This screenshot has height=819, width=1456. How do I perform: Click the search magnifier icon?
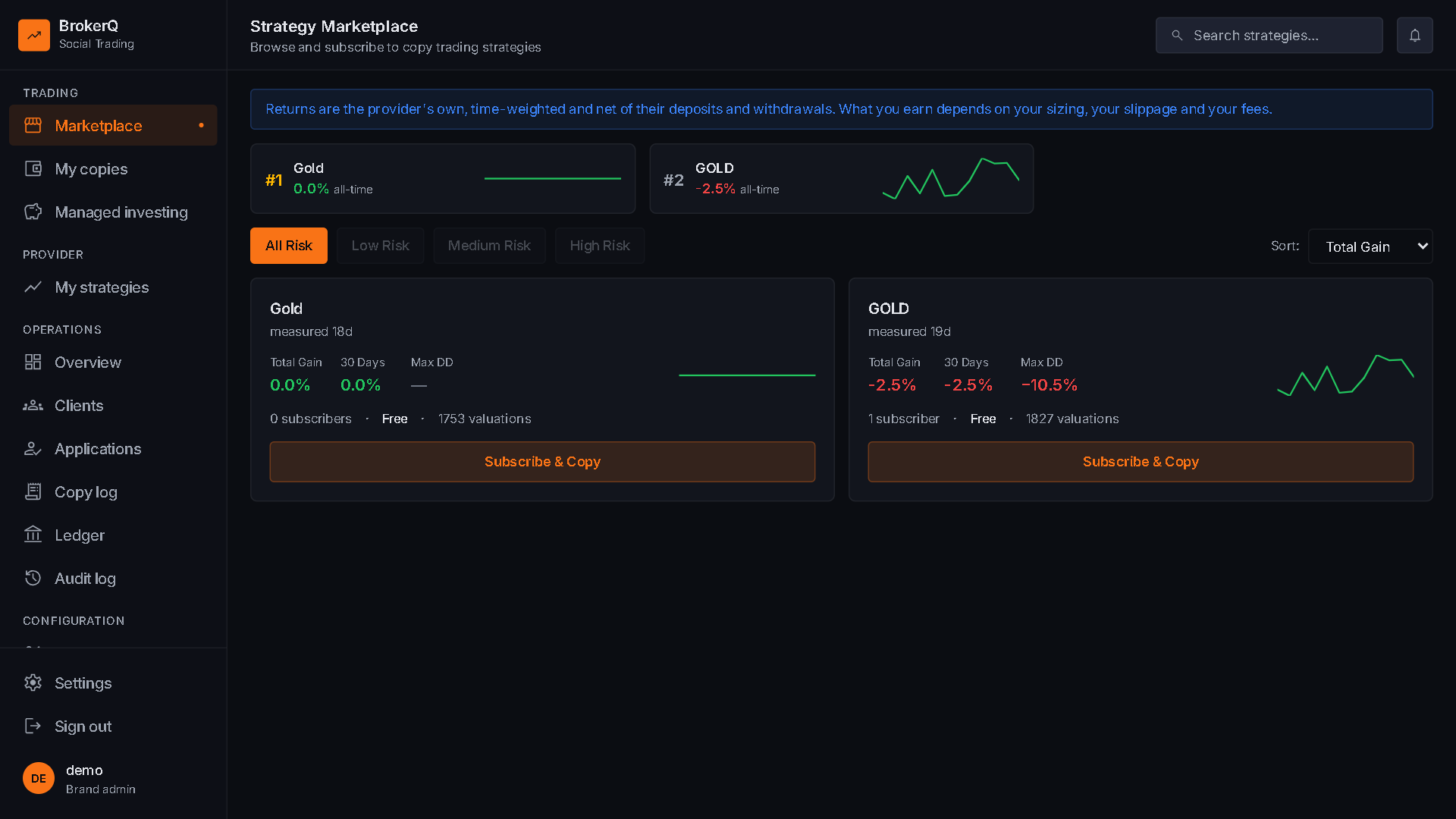tap(1177, 36)
